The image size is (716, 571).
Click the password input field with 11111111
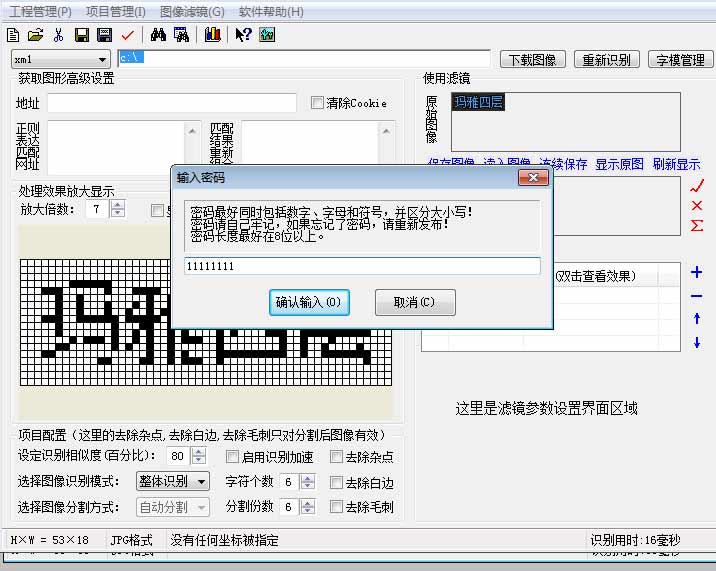pos(361,267)
